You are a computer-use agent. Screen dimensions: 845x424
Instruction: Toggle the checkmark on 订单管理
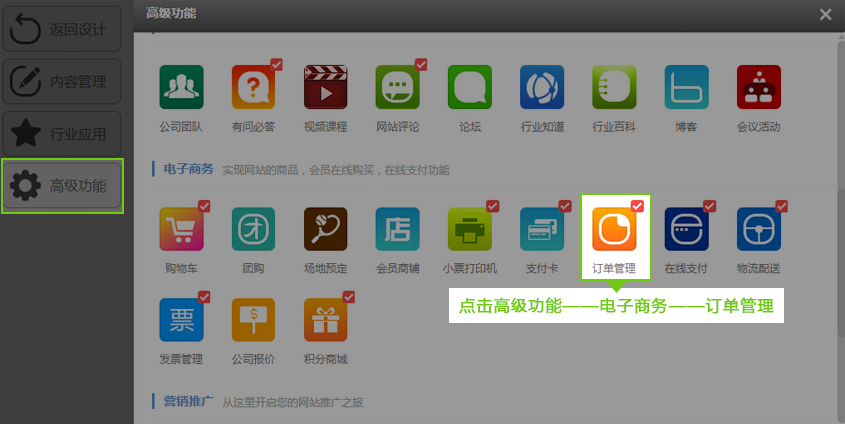click(x=637, y=206)
